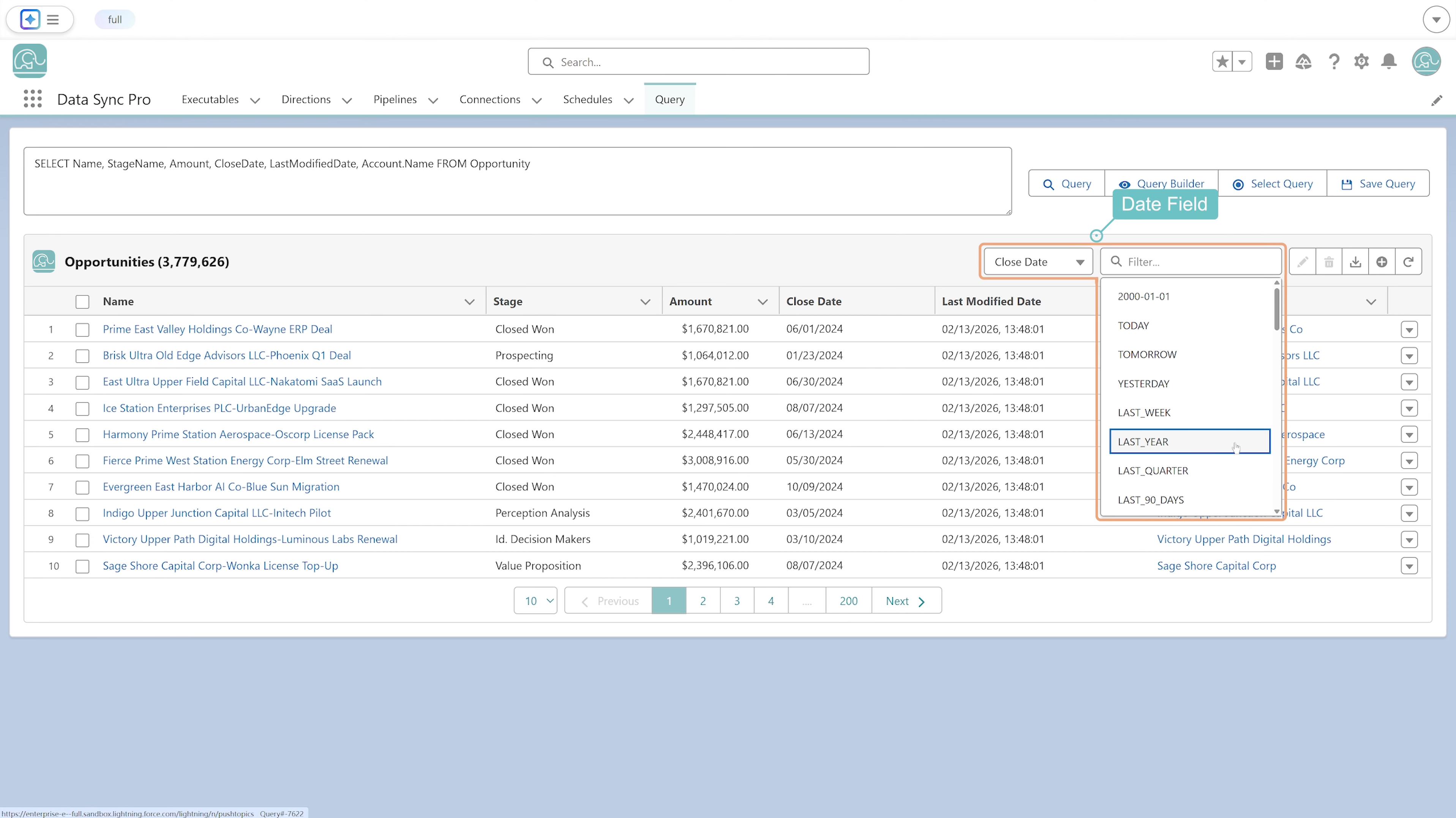Click the pencil edit page icon

pos(1436,100)
